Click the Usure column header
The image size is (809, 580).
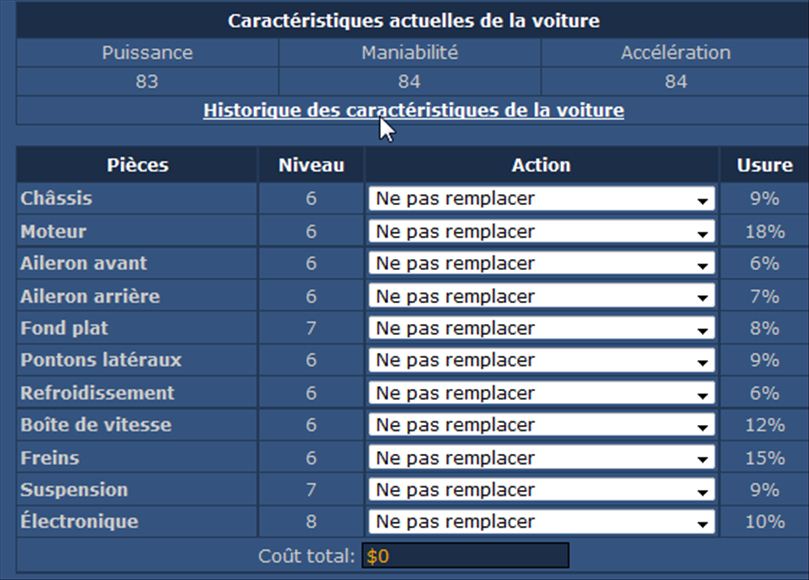[x=765, y=165]
